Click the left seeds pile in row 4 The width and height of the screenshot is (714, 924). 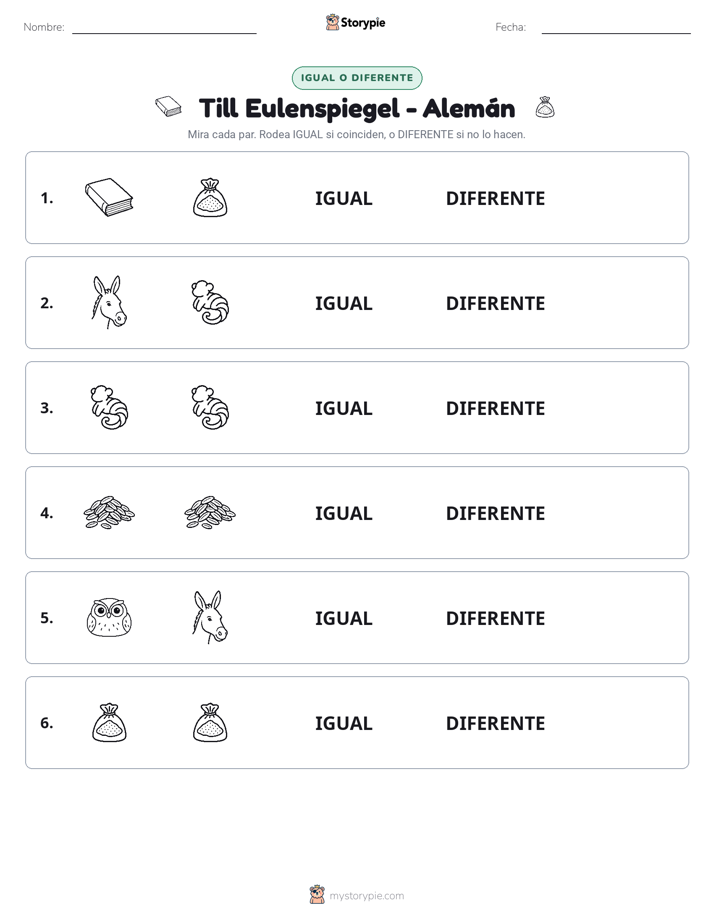[x=109, y=513]
